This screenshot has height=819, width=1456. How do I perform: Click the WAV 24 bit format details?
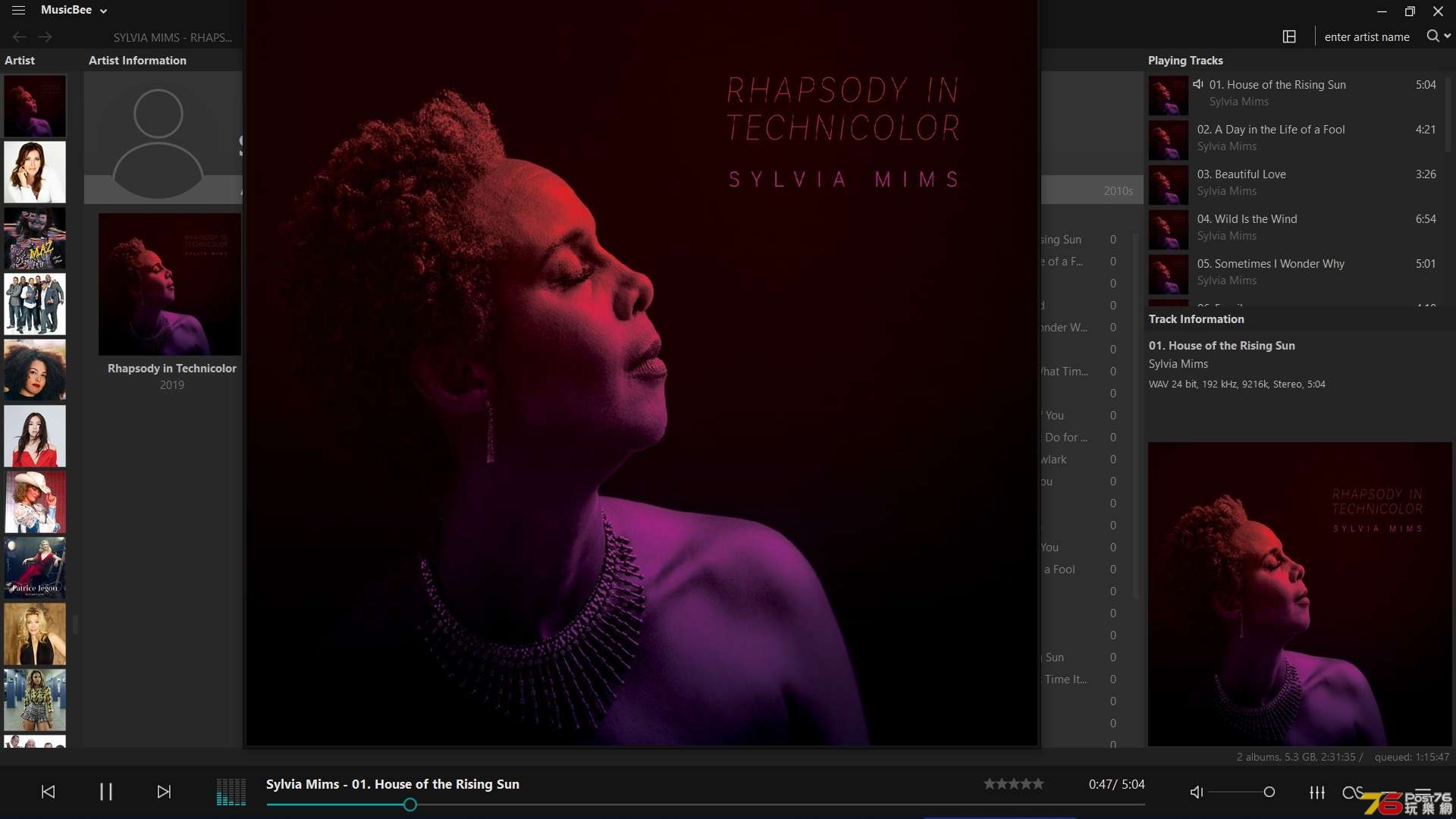click(x=1236, y=384)
